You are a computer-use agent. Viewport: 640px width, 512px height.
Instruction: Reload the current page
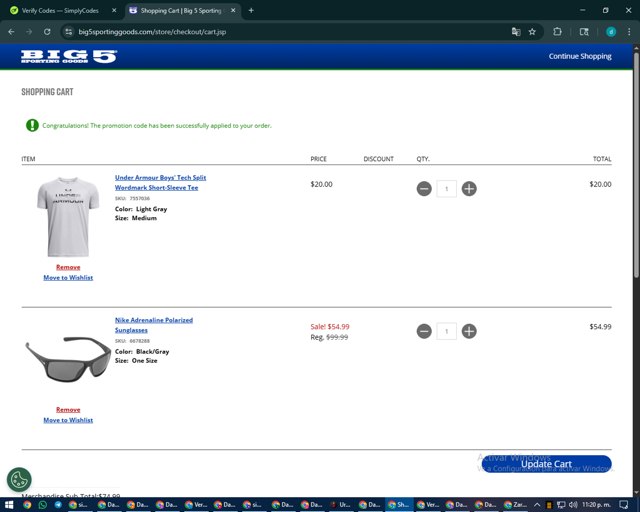[47, 32]
